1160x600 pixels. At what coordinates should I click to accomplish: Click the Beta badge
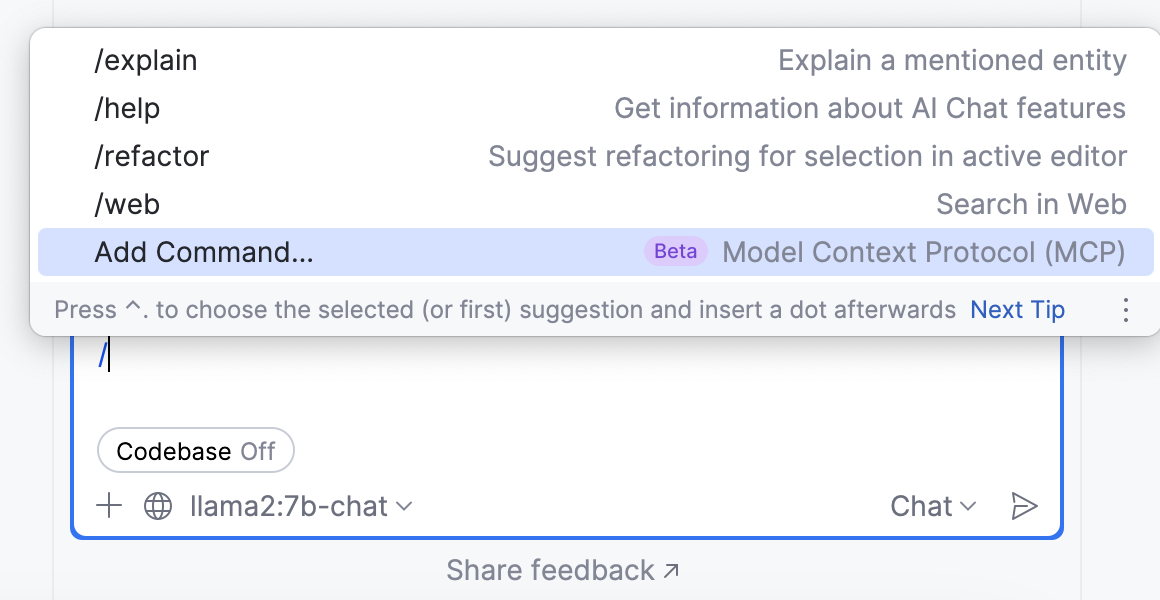click(675, 252)
